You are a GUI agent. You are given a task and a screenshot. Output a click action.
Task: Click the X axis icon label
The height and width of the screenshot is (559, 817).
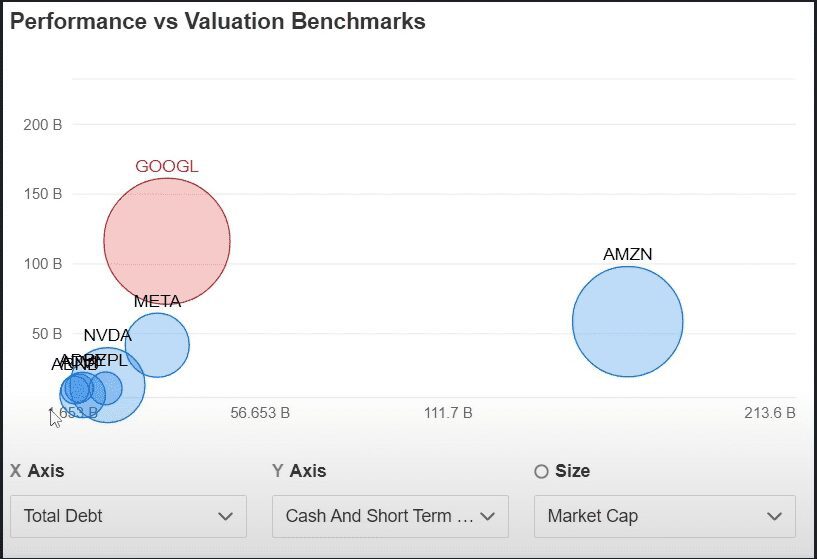click(x=16, y=471)
